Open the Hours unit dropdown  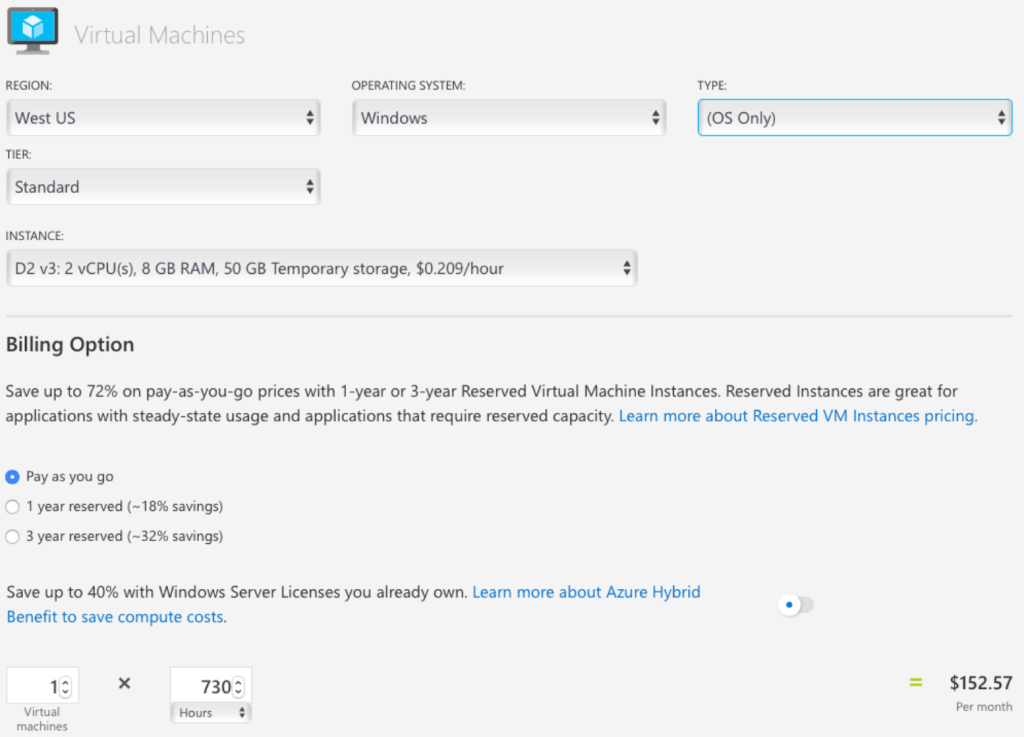(x=211, y=713)
